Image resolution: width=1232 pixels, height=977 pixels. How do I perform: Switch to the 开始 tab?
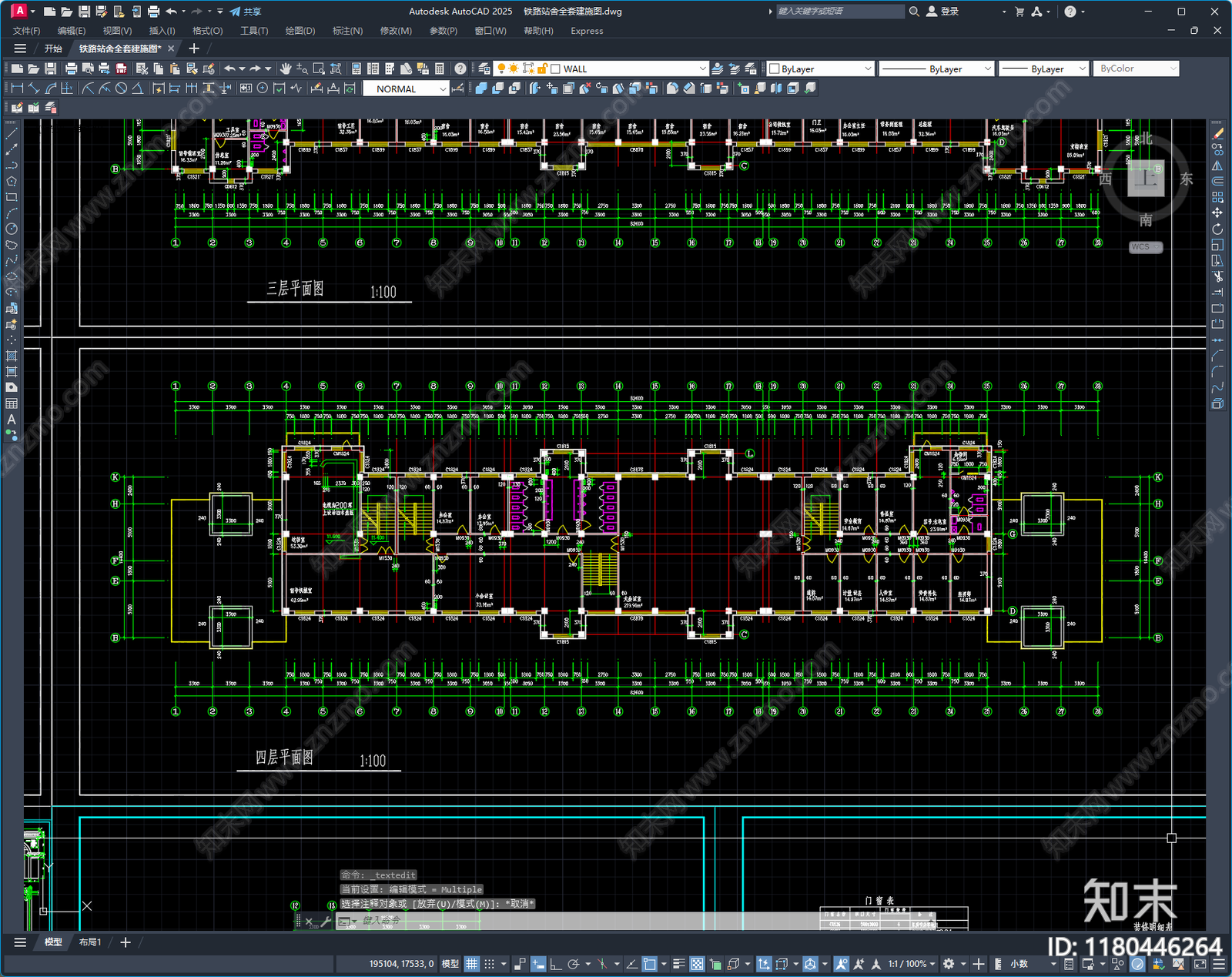click(x=53, y=49)
